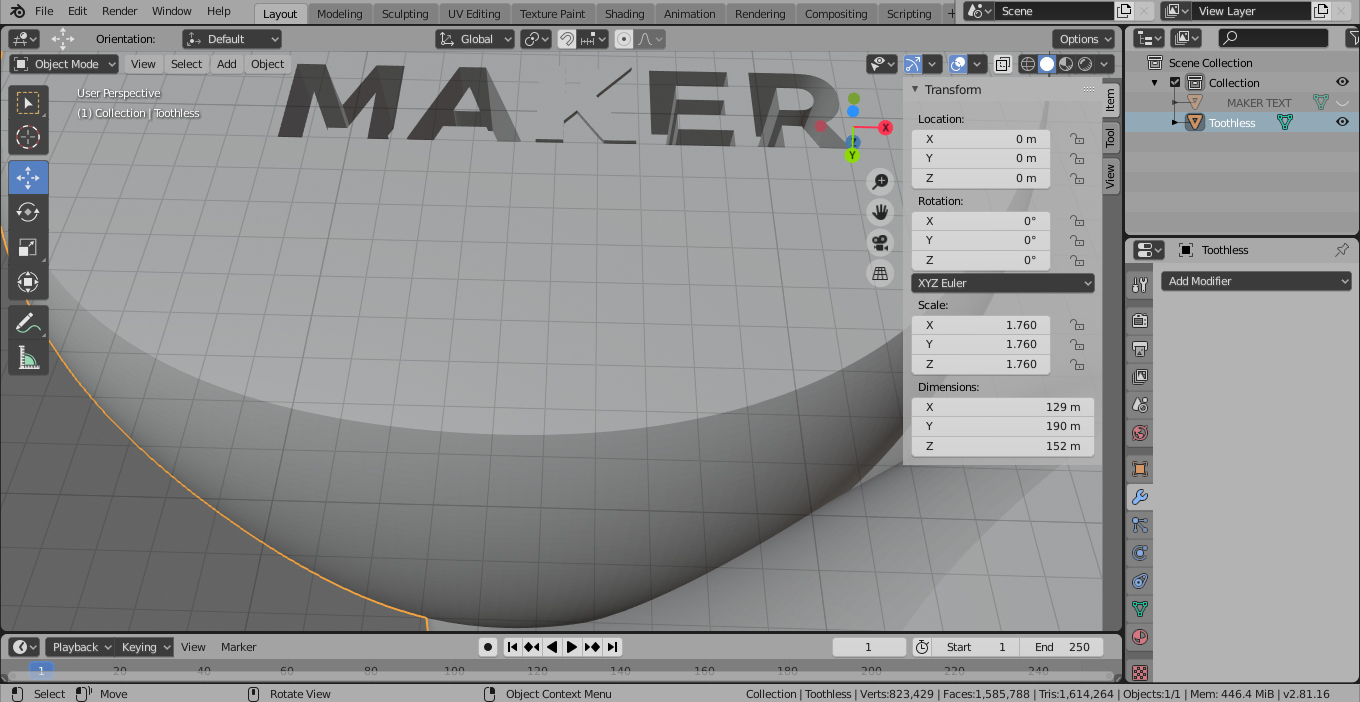Select the Select Box tool

click(28, 103)
